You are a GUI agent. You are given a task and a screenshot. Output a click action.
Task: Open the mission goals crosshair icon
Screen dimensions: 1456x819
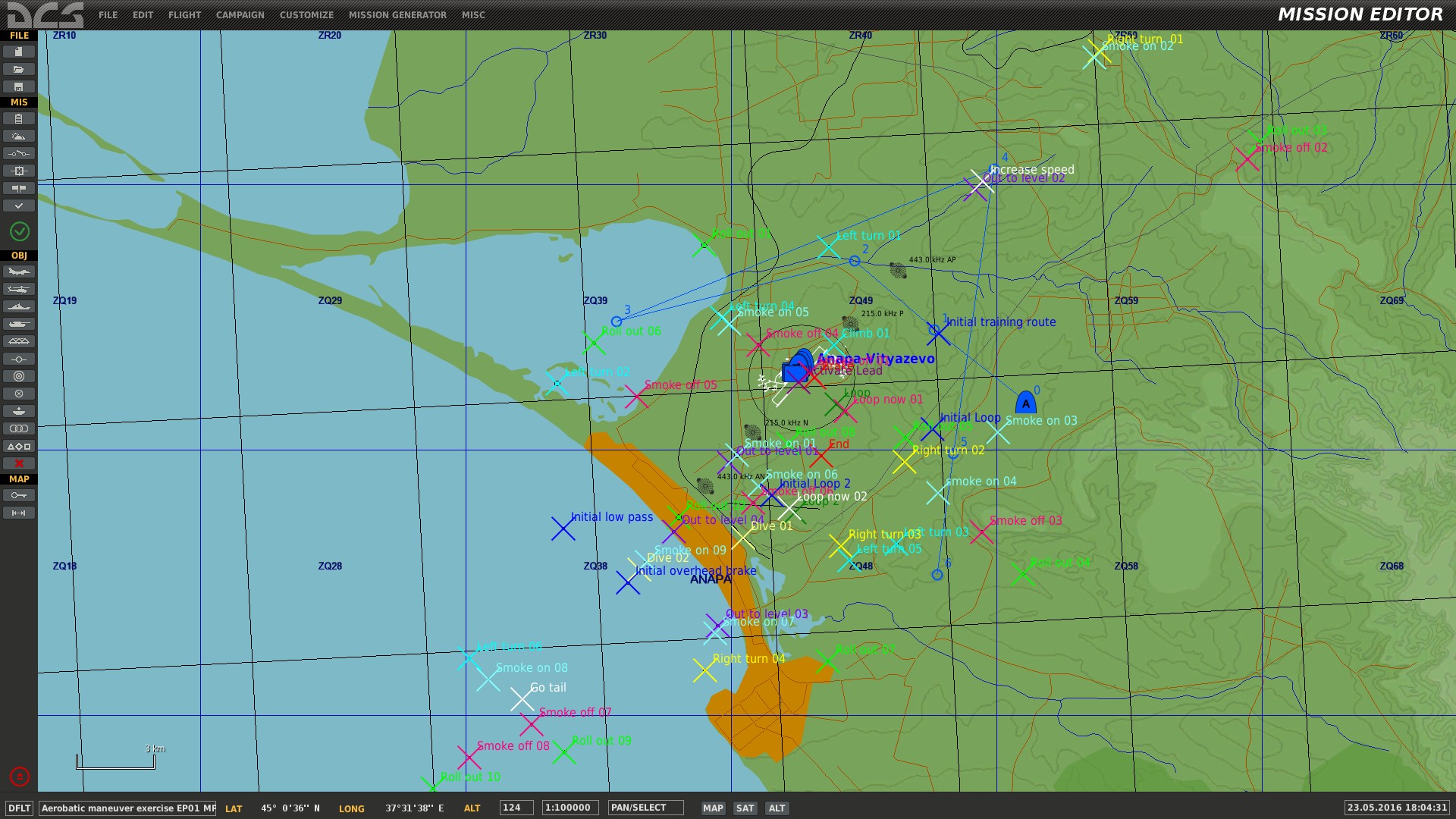click(19, 171)
